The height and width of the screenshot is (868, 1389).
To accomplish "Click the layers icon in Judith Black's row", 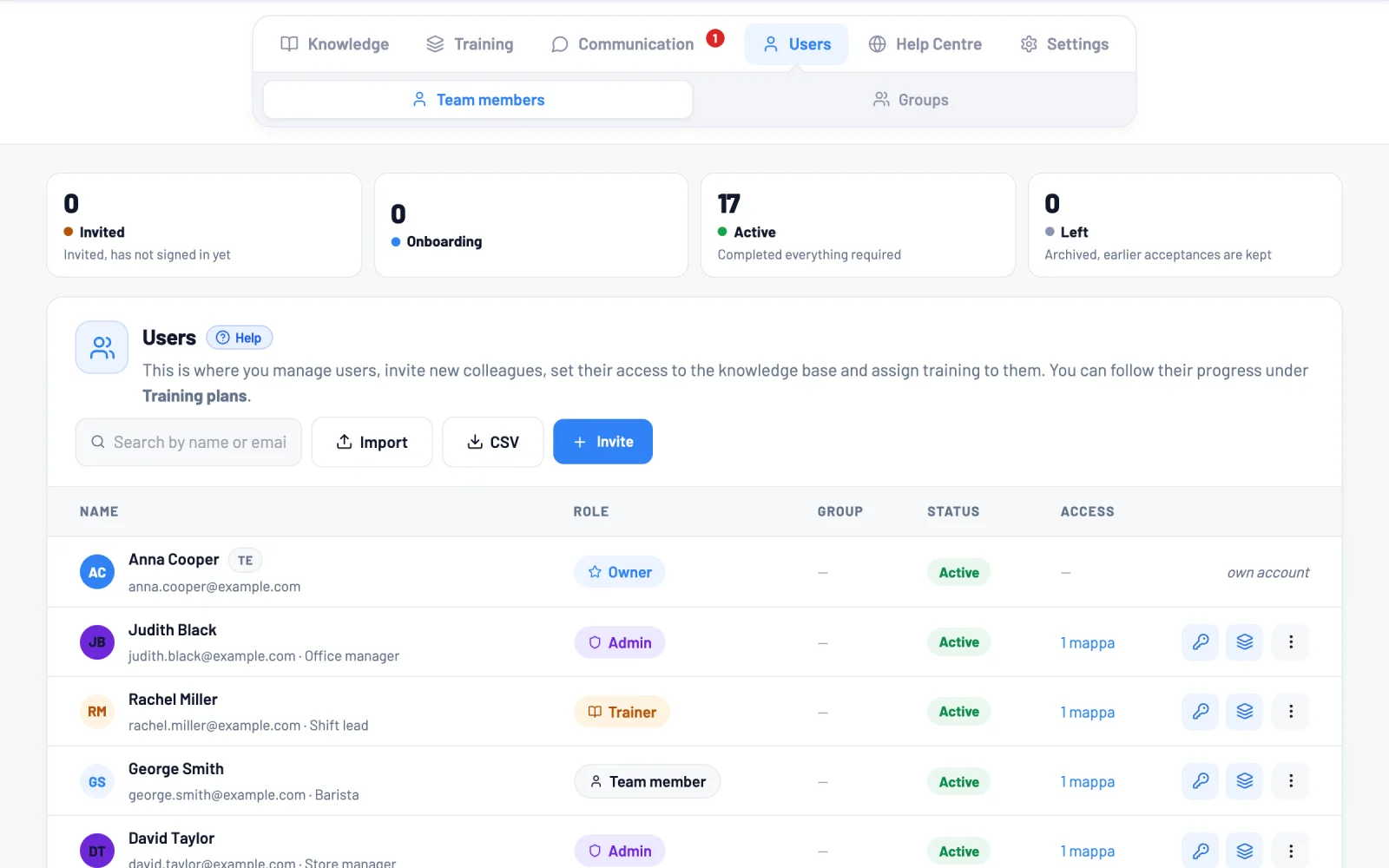I will click(x=1245, y=642).
